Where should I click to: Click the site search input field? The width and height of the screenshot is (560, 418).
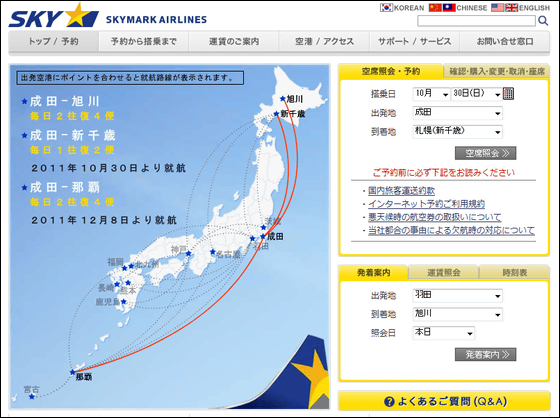coord(476,21)
